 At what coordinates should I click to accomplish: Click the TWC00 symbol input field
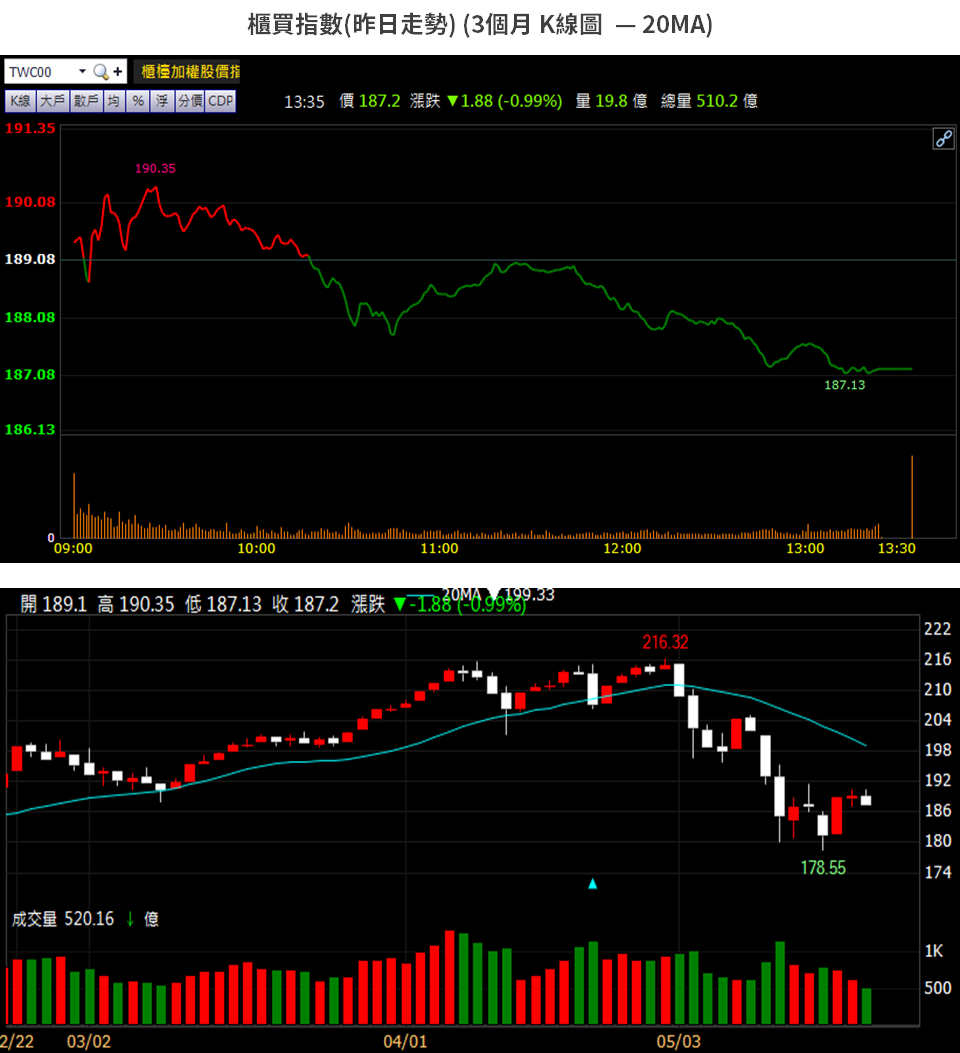[40, 72]
